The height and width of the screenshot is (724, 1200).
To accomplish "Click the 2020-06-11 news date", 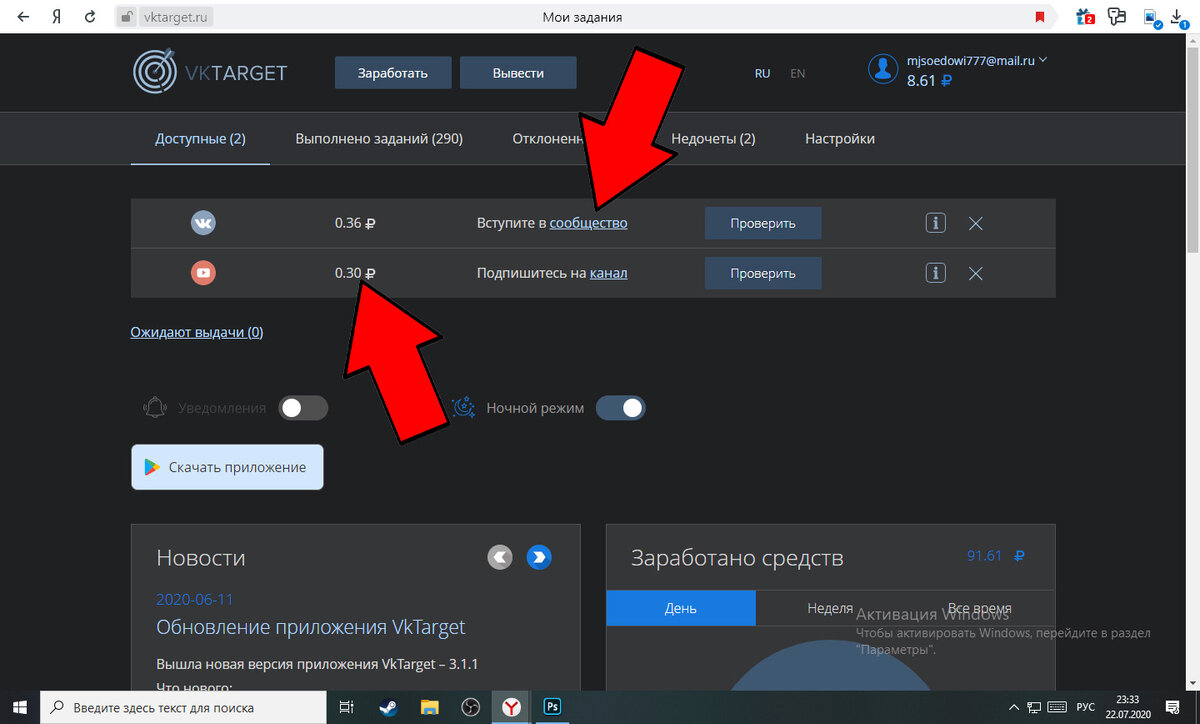I will point(195,599).
